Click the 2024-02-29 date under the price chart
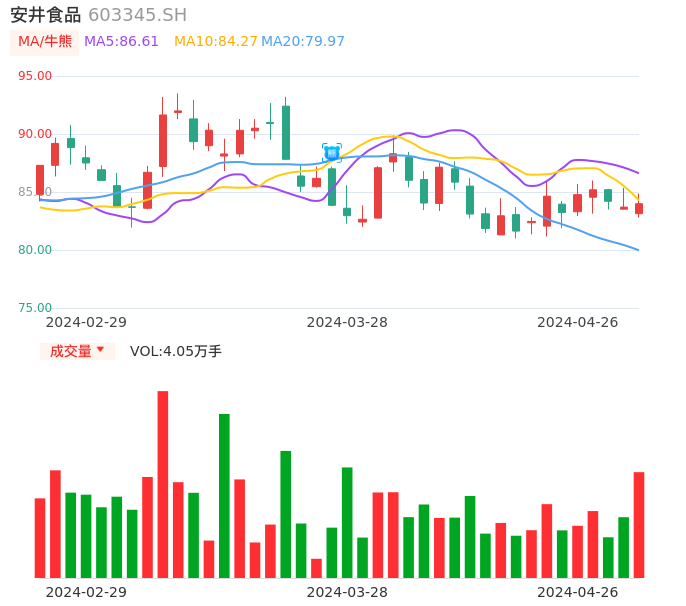 click(x=86, y=322)
